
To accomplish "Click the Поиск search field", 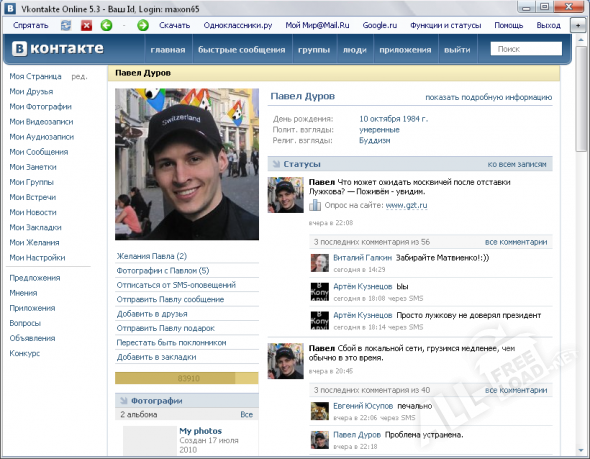I will [526, 49].
